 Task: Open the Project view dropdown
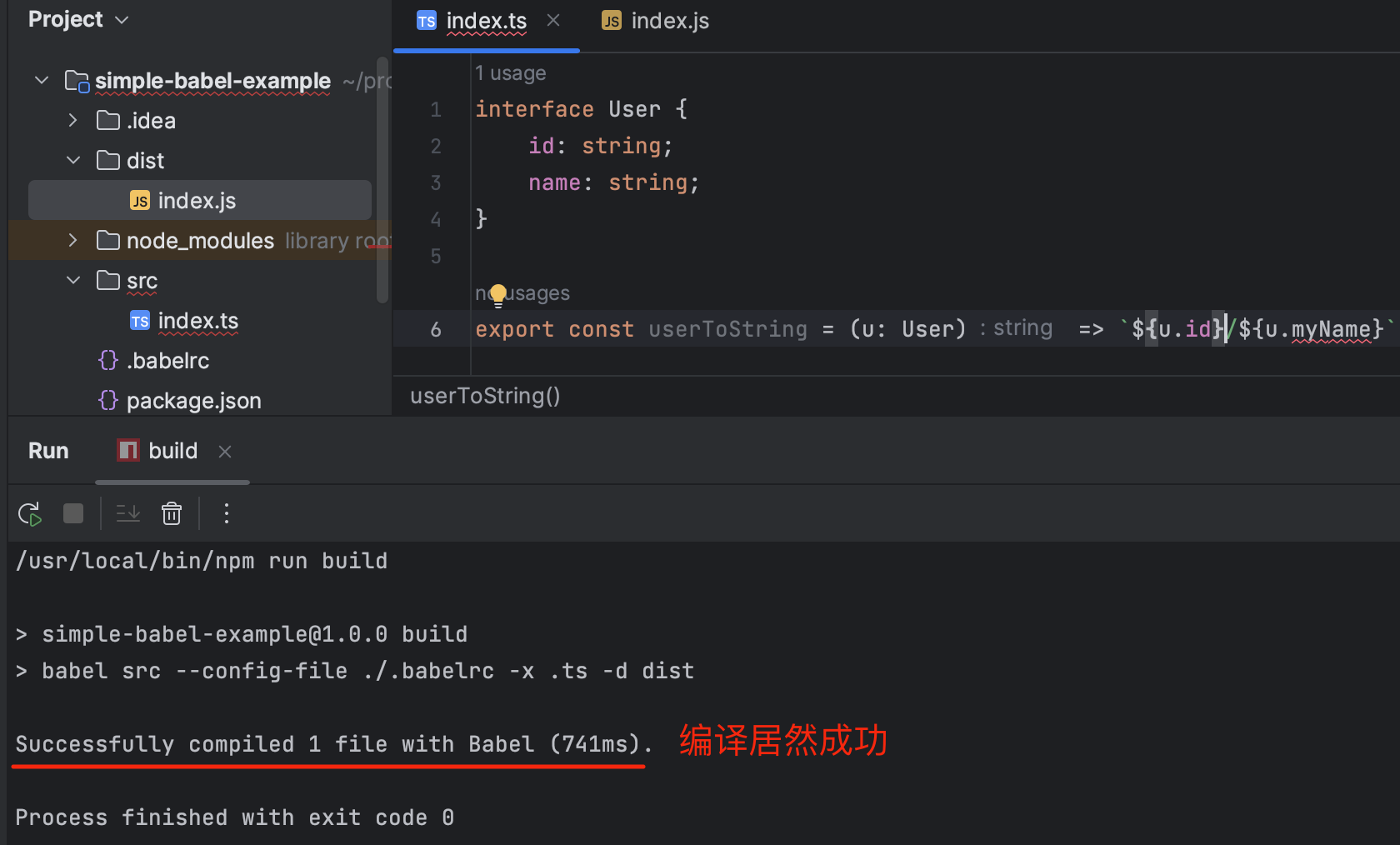pos(122,19)
